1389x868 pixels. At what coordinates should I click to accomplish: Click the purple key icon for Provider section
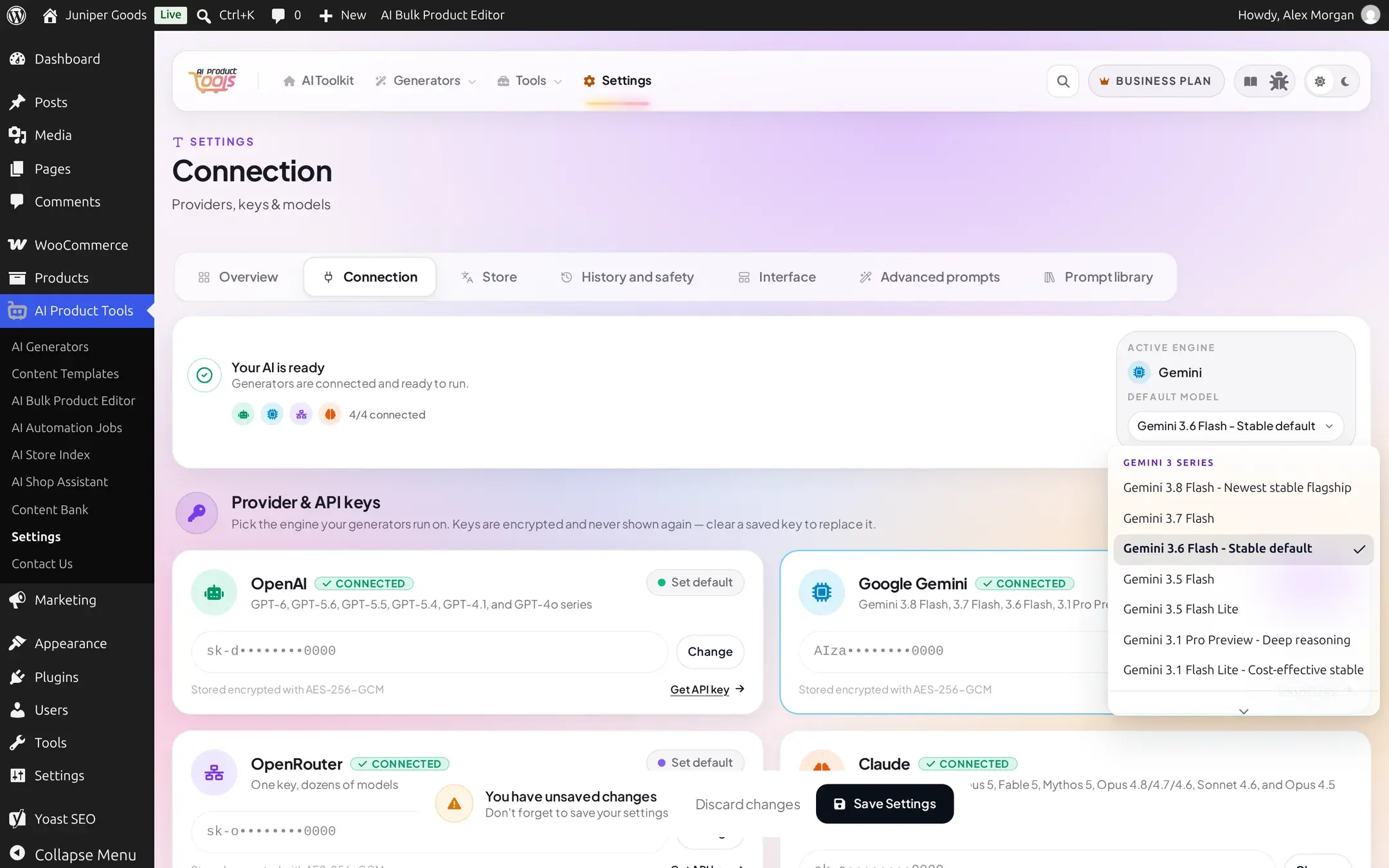(x=197, y=512)
